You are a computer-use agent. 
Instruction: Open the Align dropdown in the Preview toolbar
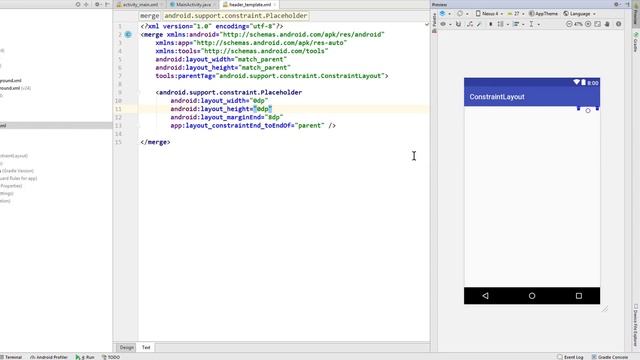click(x=518, y=24)
